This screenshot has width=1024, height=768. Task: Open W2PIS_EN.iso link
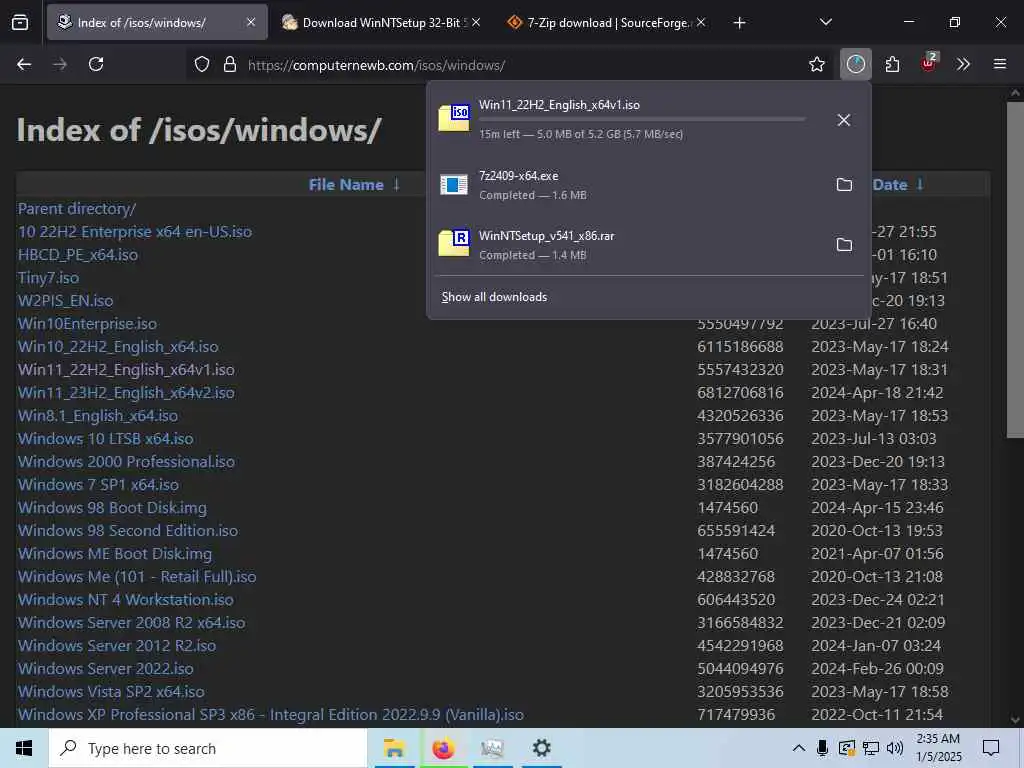tap(65, 300)
